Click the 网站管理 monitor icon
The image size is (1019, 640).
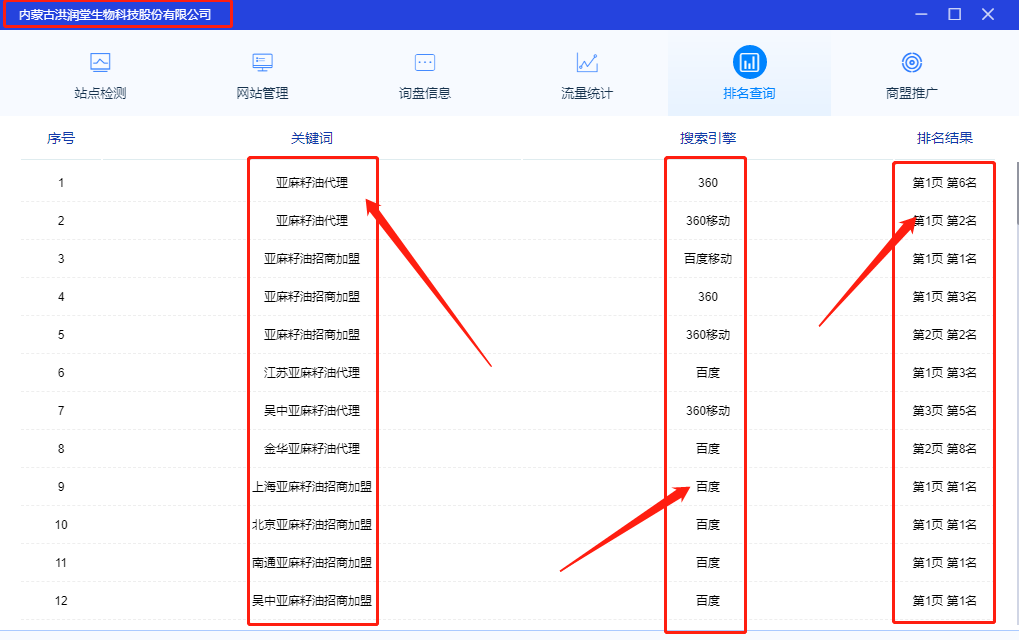point(261,62)
